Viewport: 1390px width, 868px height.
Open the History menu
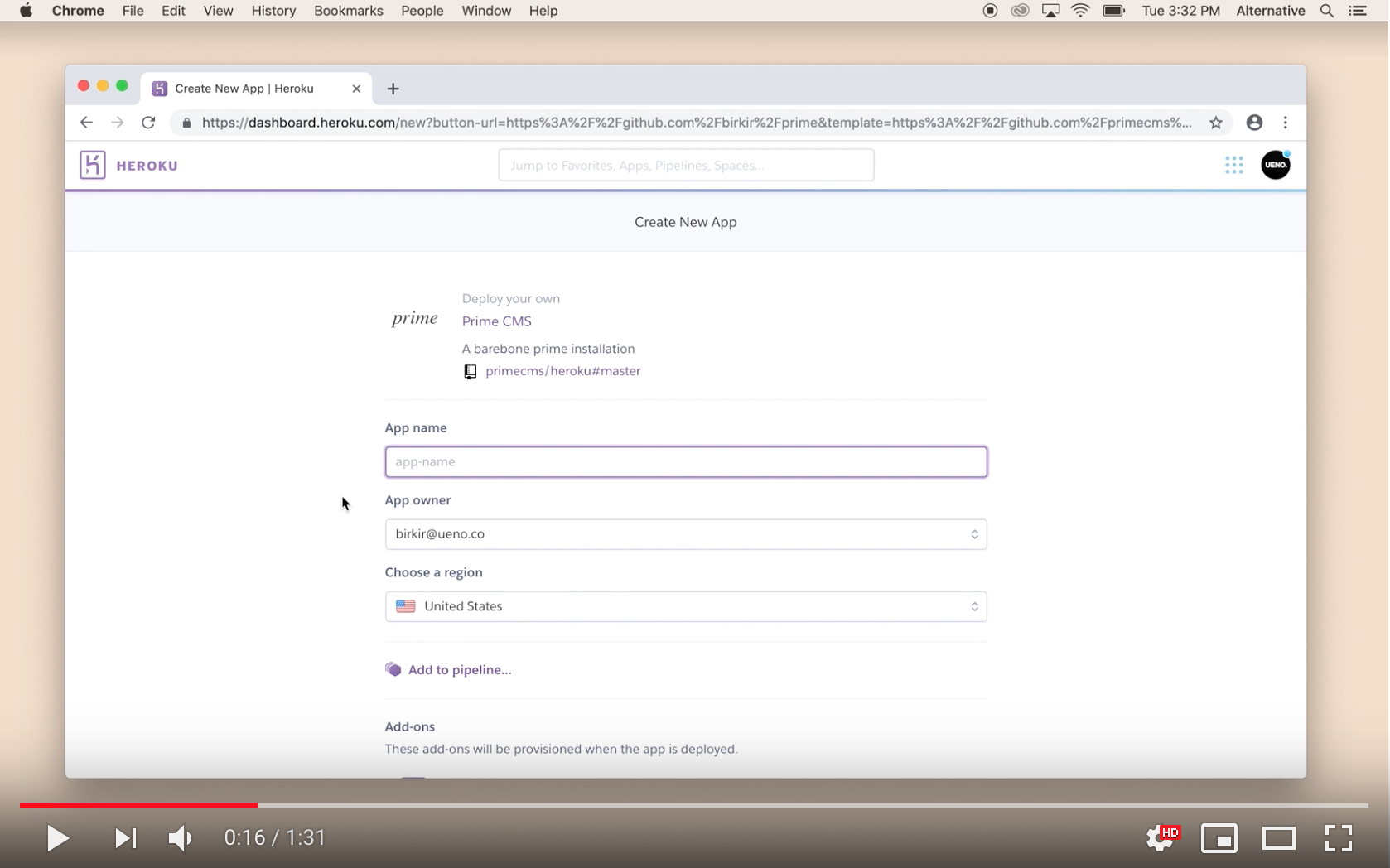[273, 11]
